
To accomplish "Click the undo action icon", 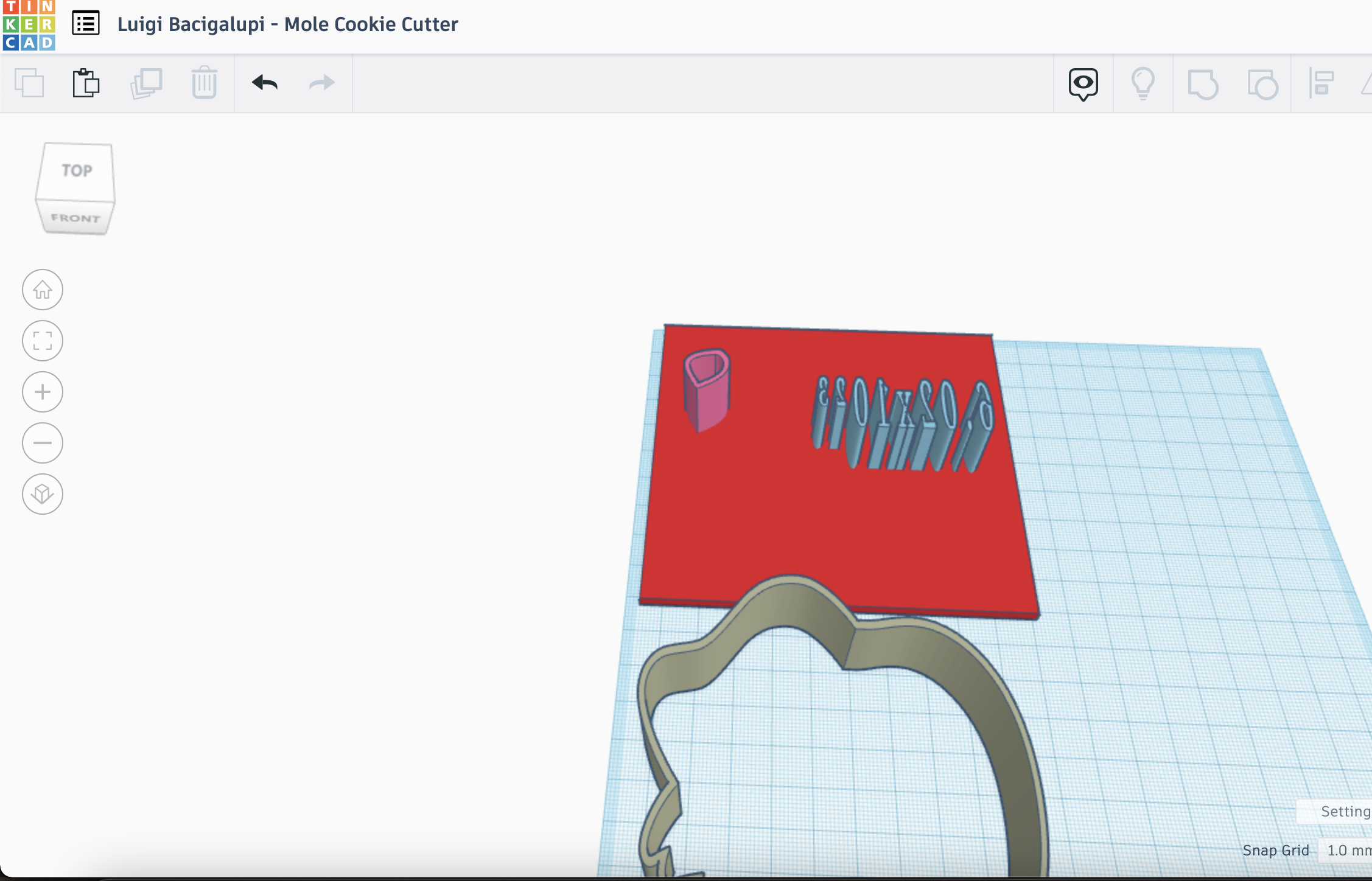I will coord(265,83).
